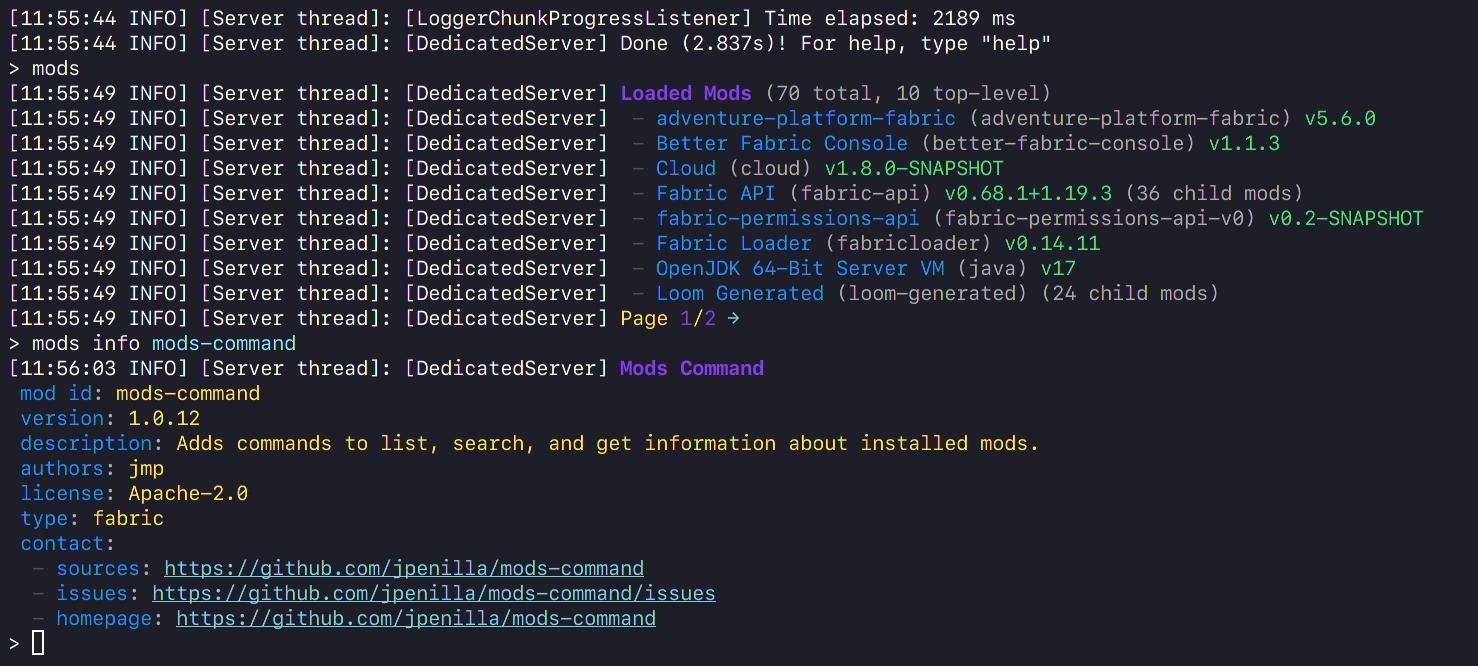Screen dimensions: 1478x666
Task: Click the Mods Command purple title
Action: click(x=691, y=369)
